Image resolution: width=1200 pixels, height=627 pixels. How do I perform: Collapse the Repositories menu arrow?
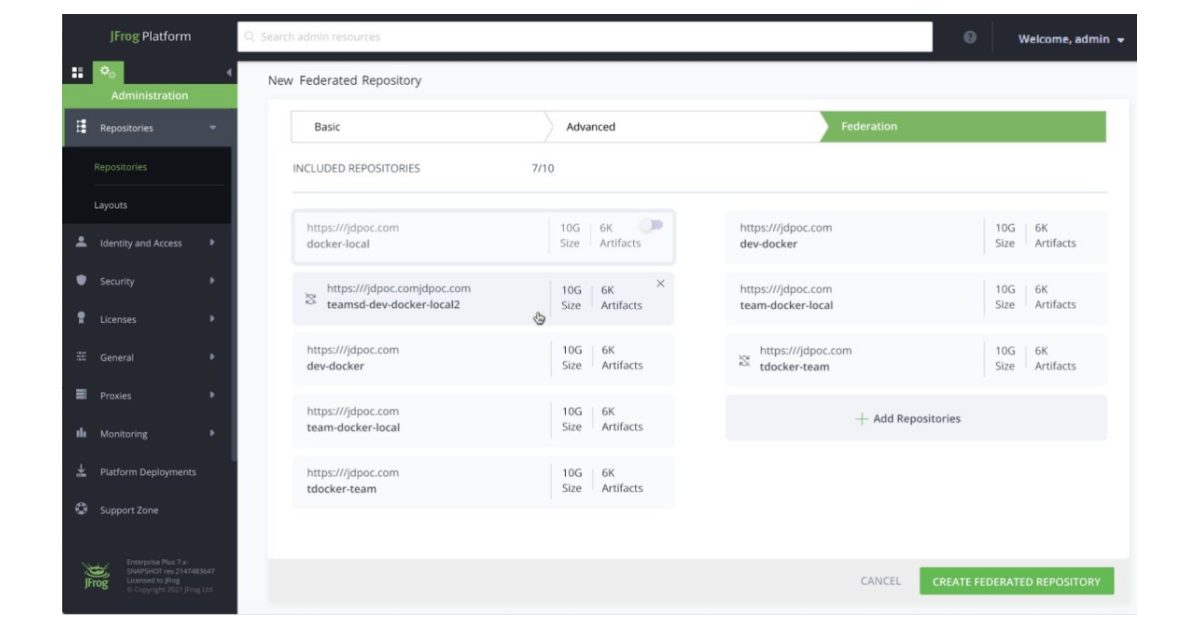click(213, 128)
